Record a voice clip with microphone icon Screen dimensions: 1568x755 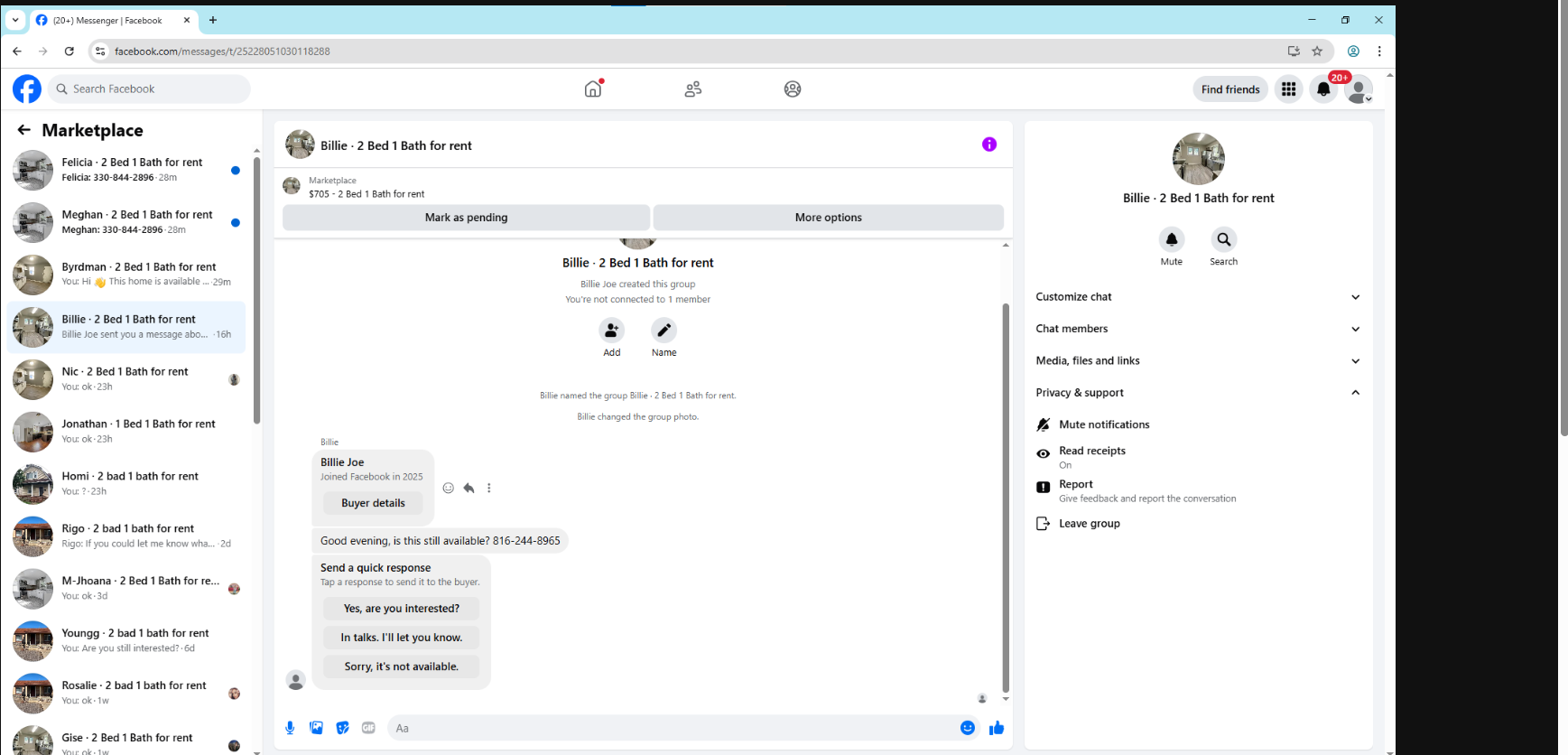click(x=290, y=728)
